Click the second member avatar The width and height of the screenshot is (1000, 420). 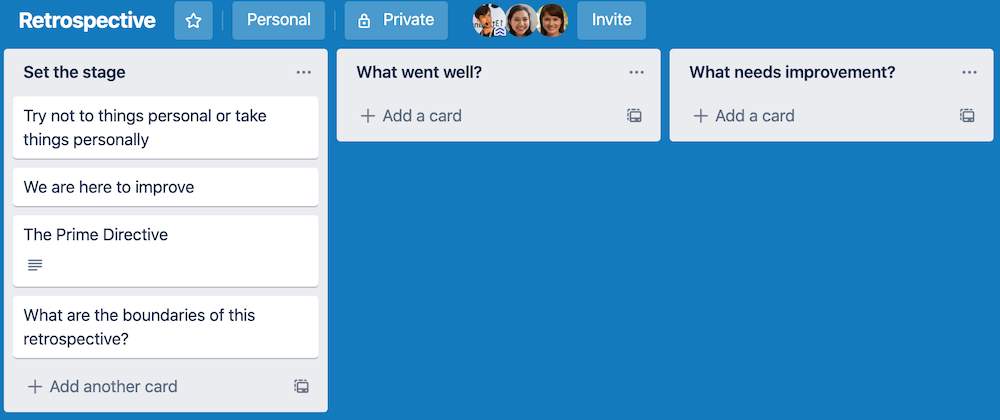pyautogui.click(x=521, y=20)
